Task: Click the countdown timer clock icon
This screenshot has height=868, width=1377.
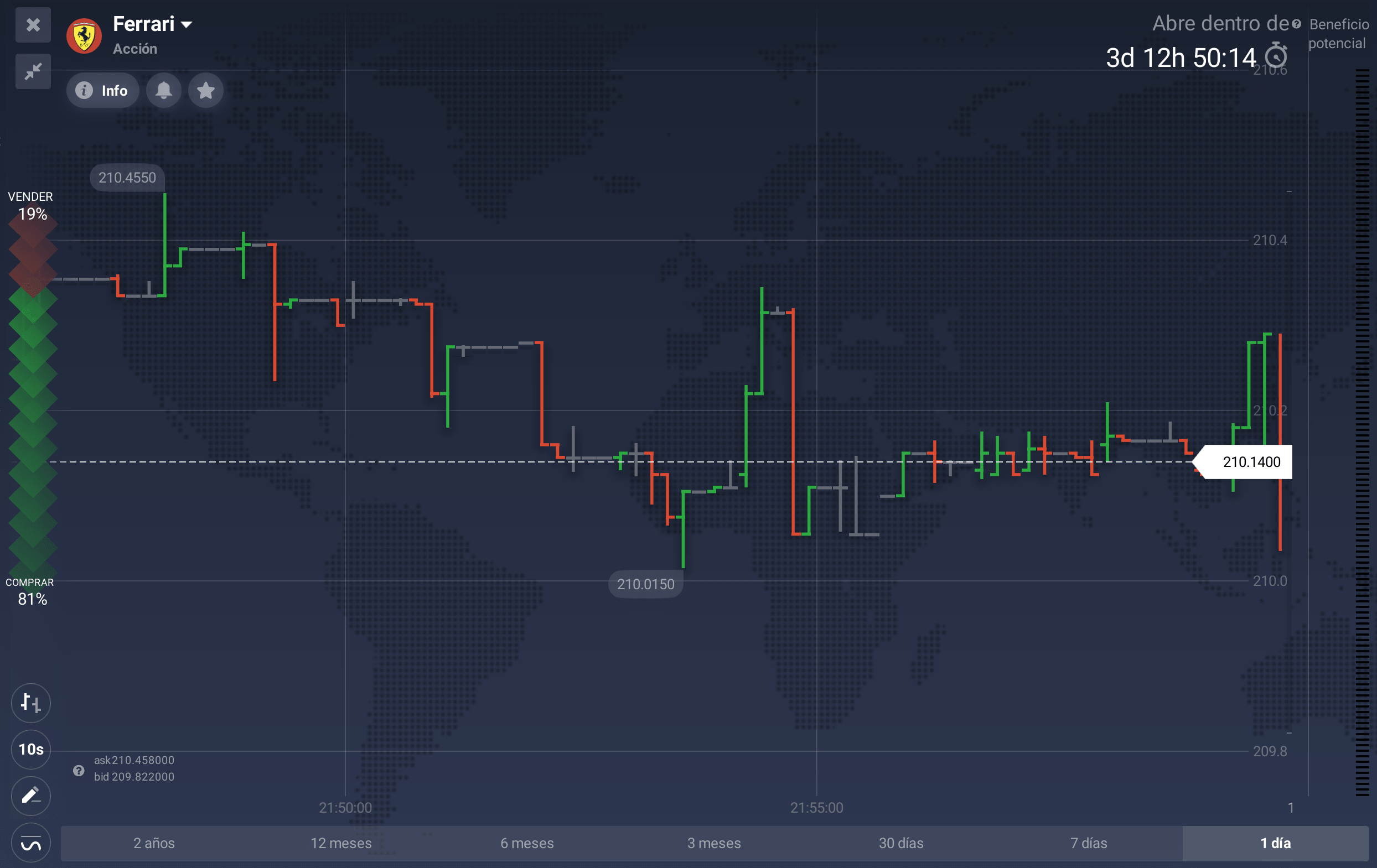Action: [x=1276, y=56]
